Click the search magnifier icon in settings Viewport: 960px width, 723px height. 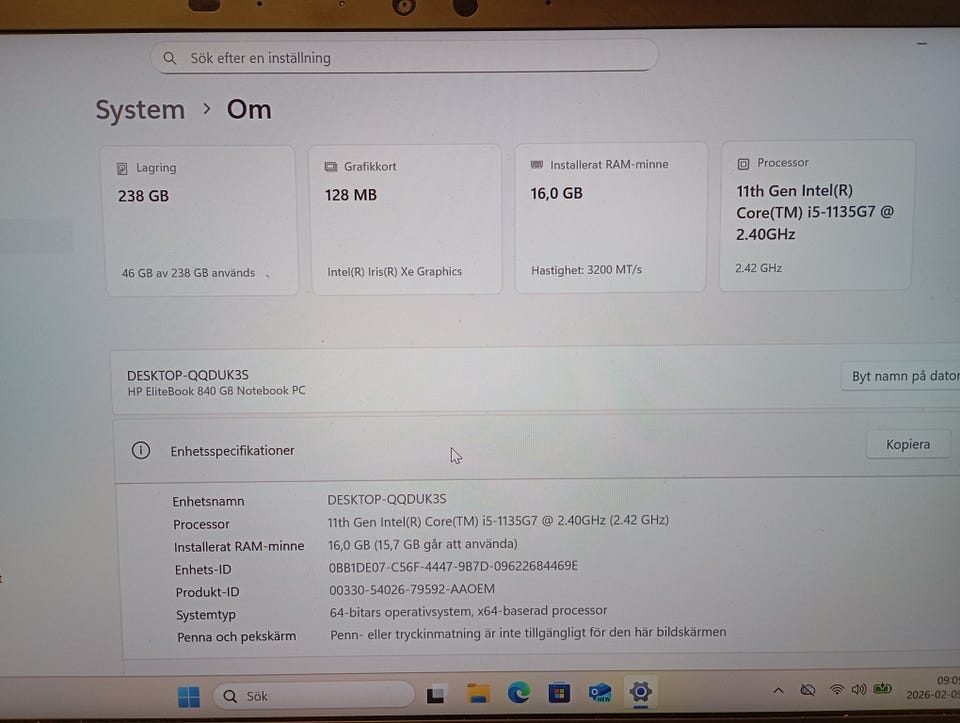170,58
